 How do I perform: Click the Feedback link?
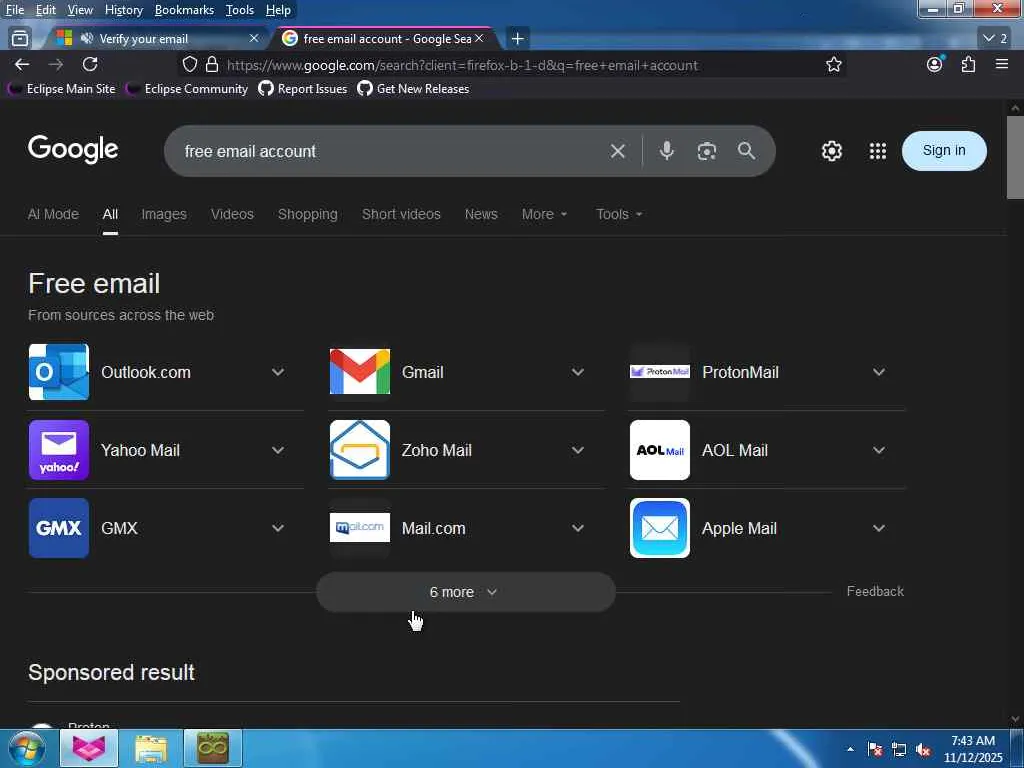pyautogui.click(x=875, y=591)
